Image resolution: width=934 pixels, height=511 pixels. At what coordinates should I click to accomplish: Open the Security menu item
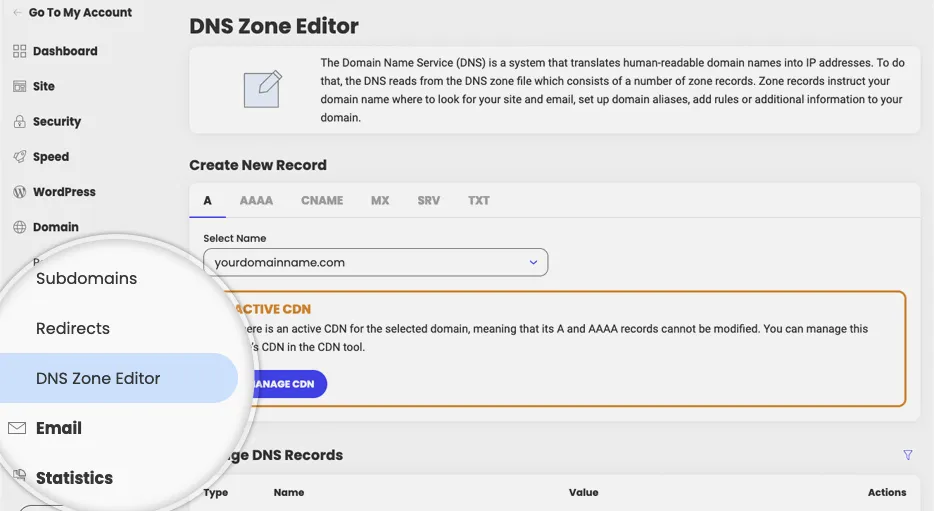pyautogui.click(x=57, y=121)
